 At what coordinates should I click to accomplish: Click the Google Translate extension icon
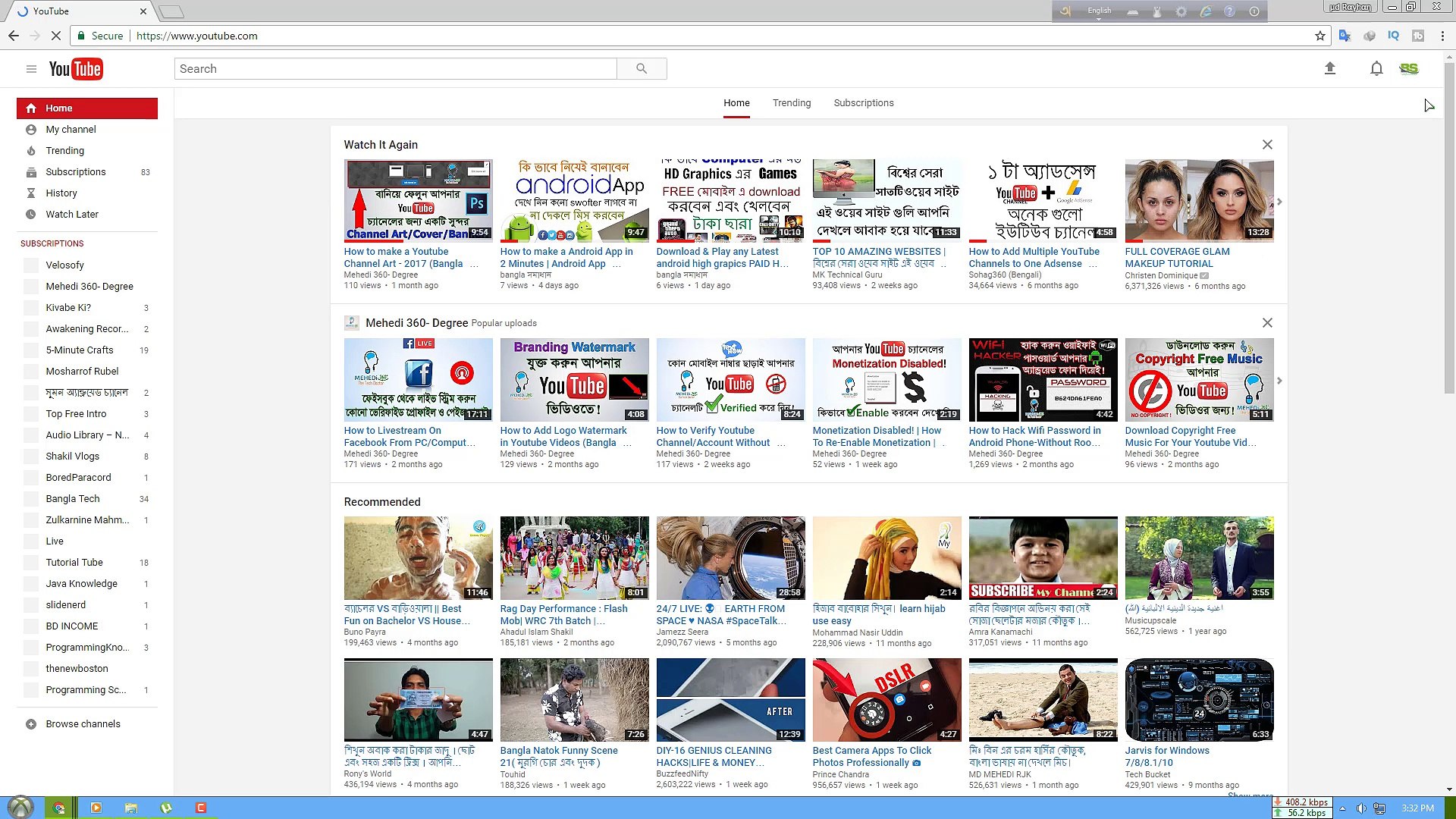(x=1345, y=36)
